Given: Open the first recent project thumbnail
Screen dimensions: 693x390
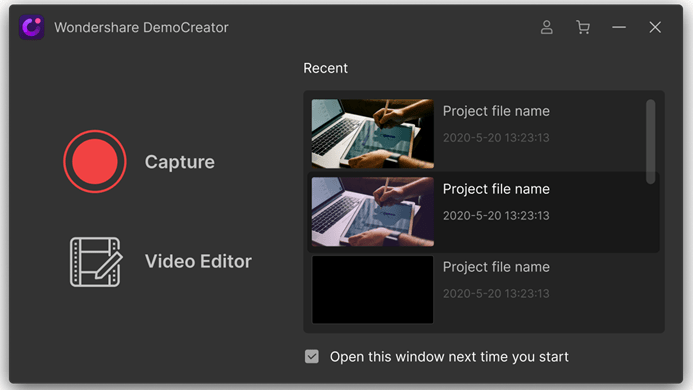Looking at the screenshot, I should pos(373,134).
